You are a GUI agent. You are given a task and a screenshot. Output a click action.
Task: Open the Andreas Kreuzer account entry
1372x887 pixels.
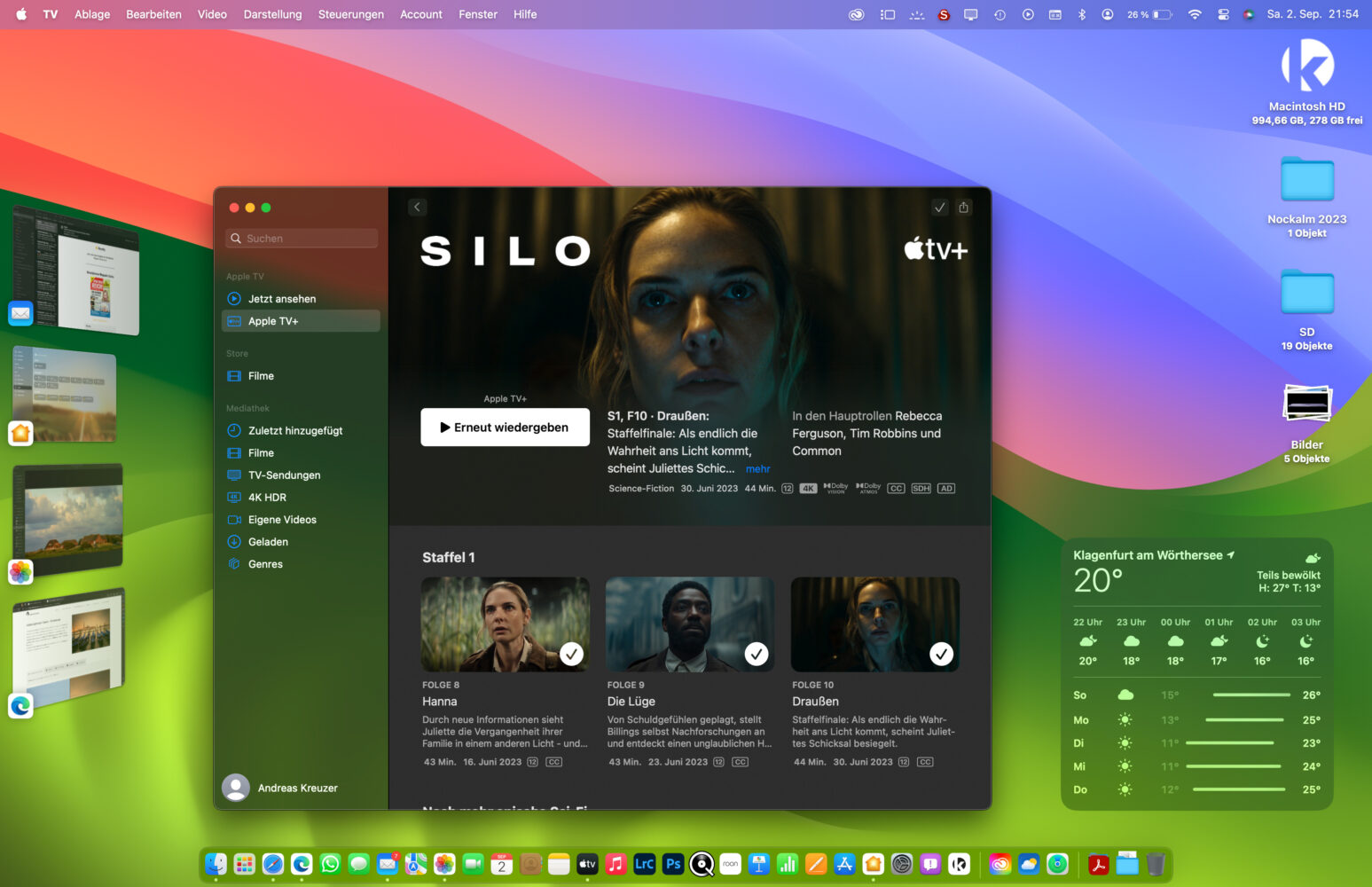click(x=280, y=788)
